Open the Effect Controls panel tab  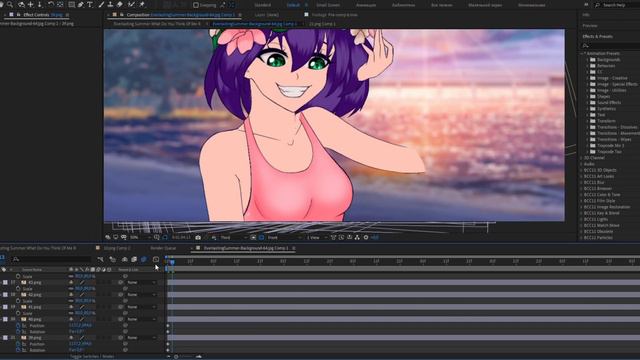pos(42,15)
